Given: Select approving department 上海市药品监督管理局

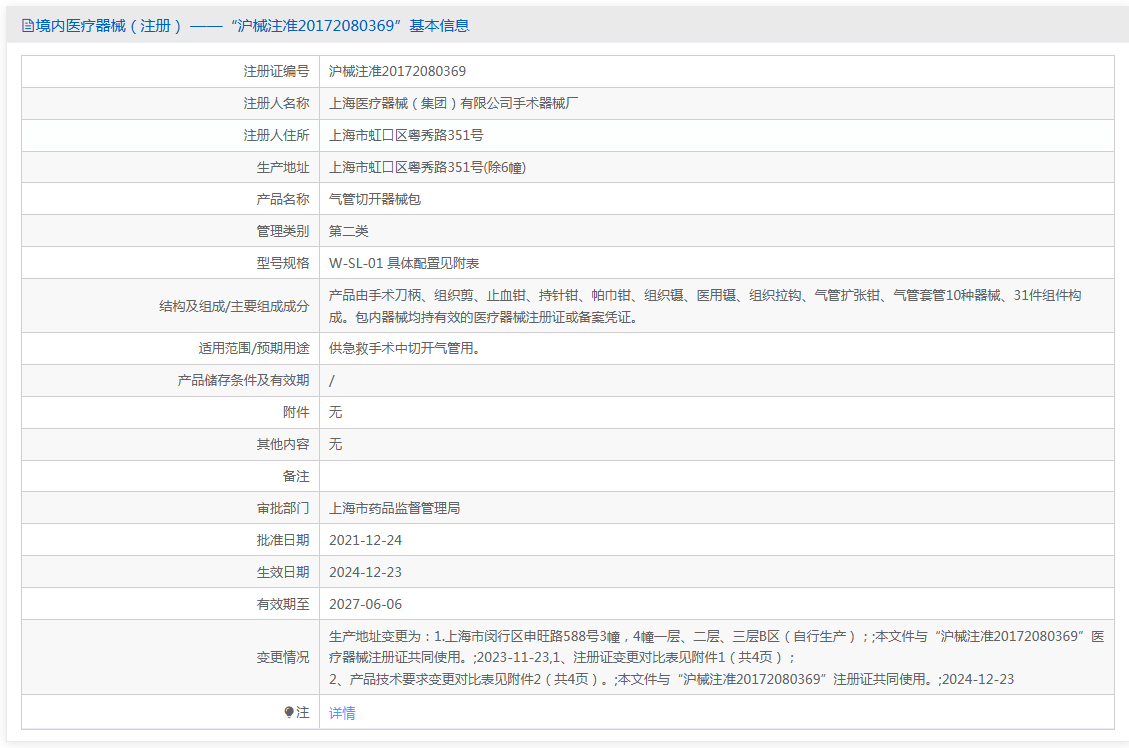Looking at the screenshot, I should pos(395,508).
